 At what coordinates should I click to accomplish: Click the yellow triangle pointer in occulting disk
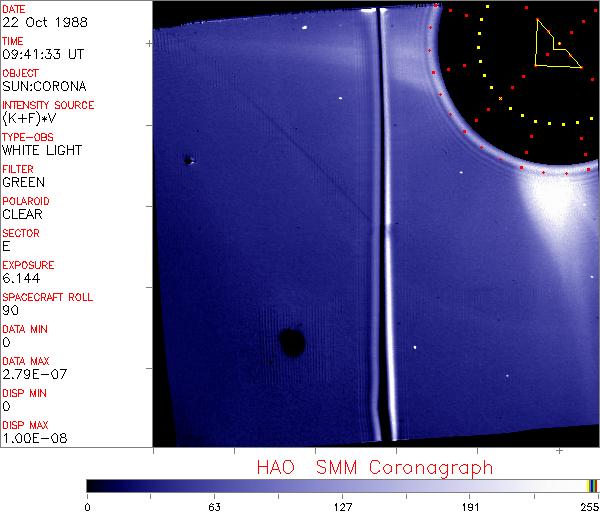pos(556,45)
